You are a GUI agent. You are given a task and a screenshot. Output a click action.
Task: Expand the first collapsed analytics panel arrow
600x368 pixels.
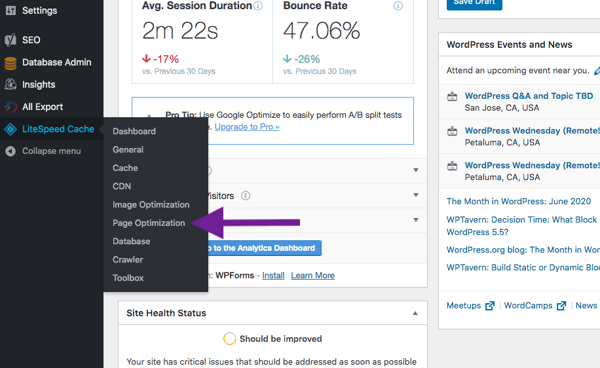pyautogui.click(x=416, y=170)
